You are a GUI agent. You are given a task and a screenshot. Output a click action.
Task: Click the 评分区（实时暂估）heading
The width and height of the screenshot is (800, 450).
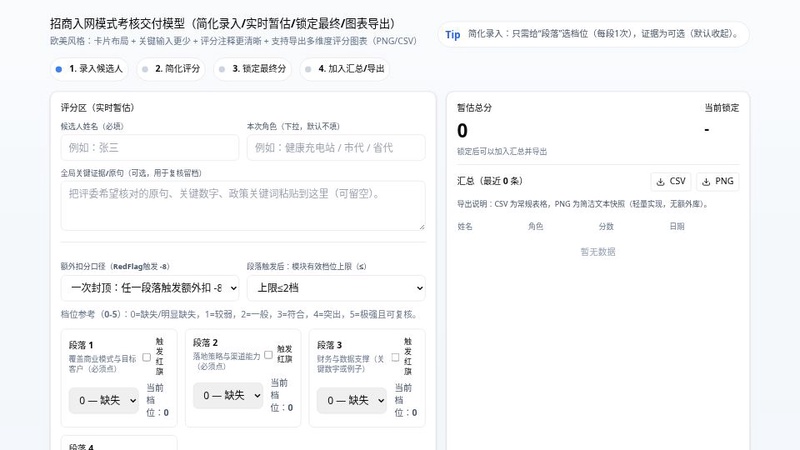[97, 108]
